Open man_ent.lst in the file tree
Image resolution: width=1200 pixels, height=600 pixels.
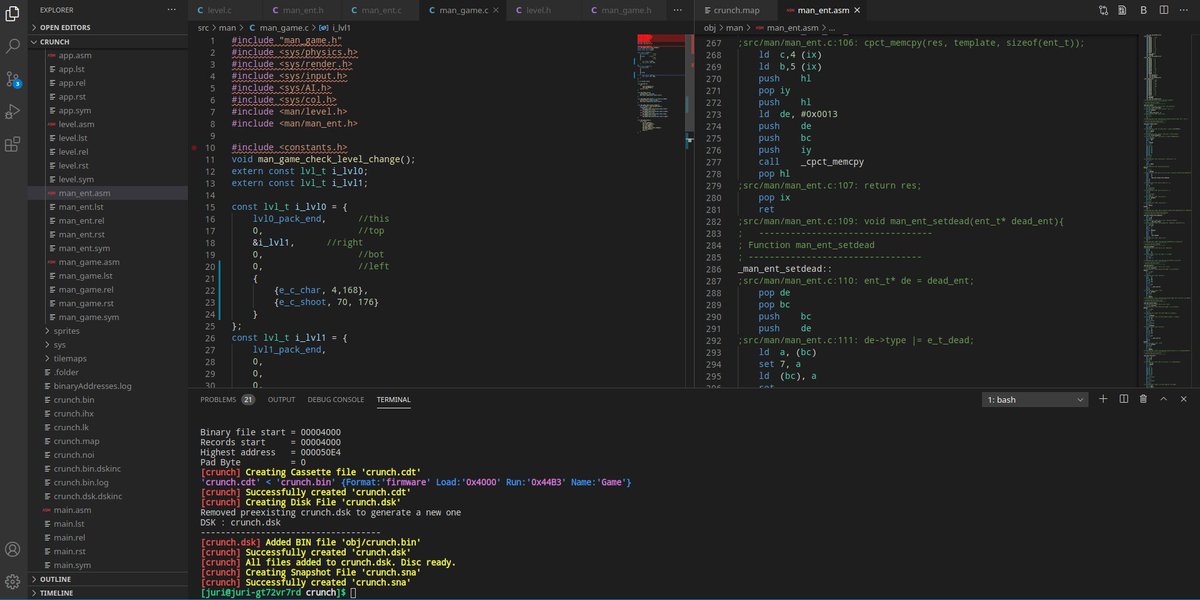(81, 206)
